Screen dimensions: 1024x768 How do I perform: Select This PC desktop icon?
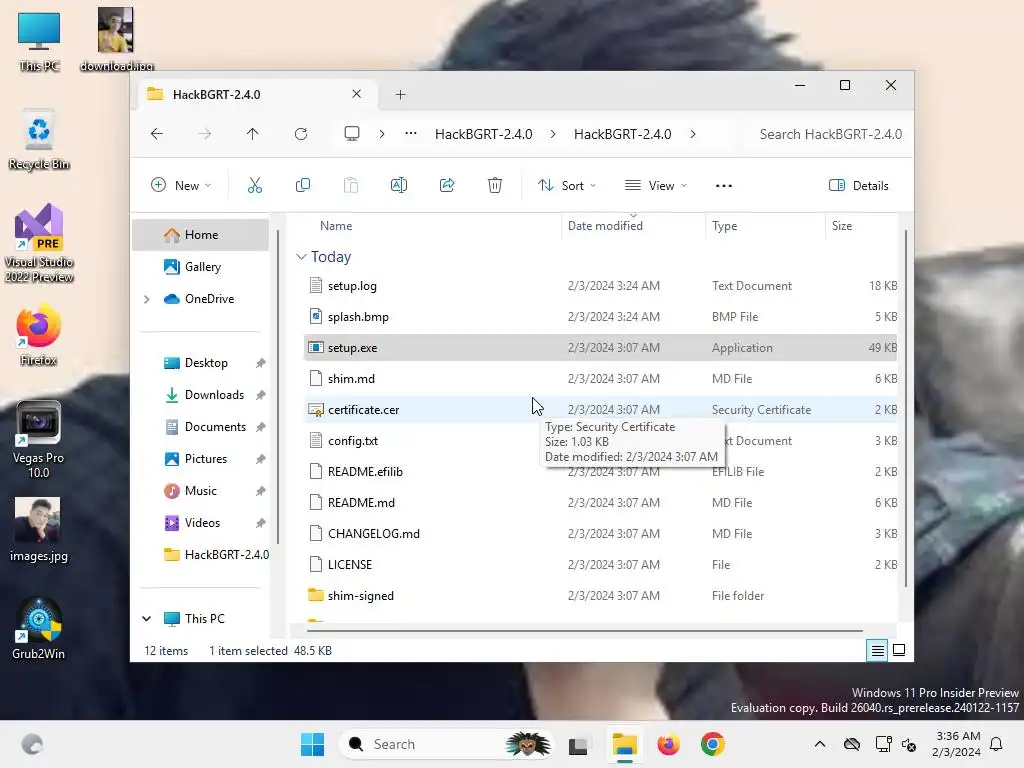pos(39,42)
